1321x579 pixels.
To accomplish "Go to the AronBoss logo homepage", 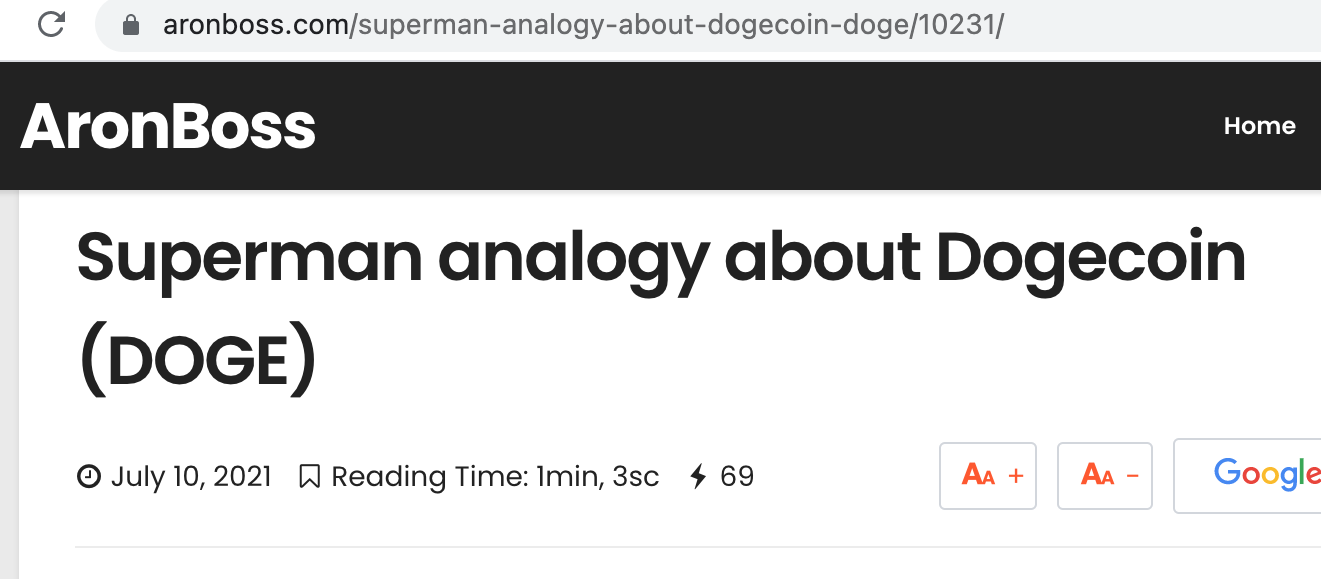I will coord(168,127).
